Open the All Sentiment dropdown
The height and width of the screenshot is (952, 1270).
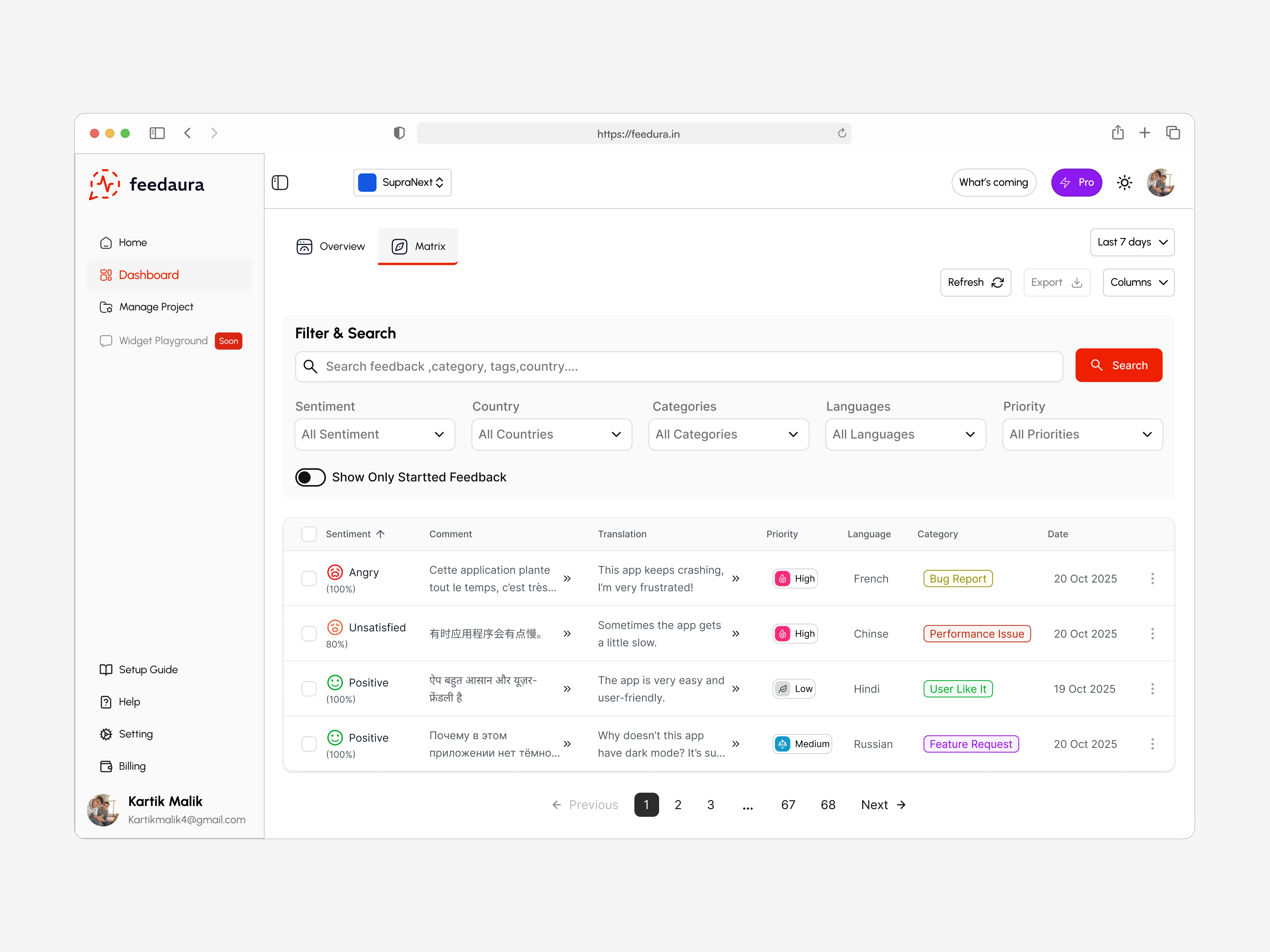coord(374,434)
